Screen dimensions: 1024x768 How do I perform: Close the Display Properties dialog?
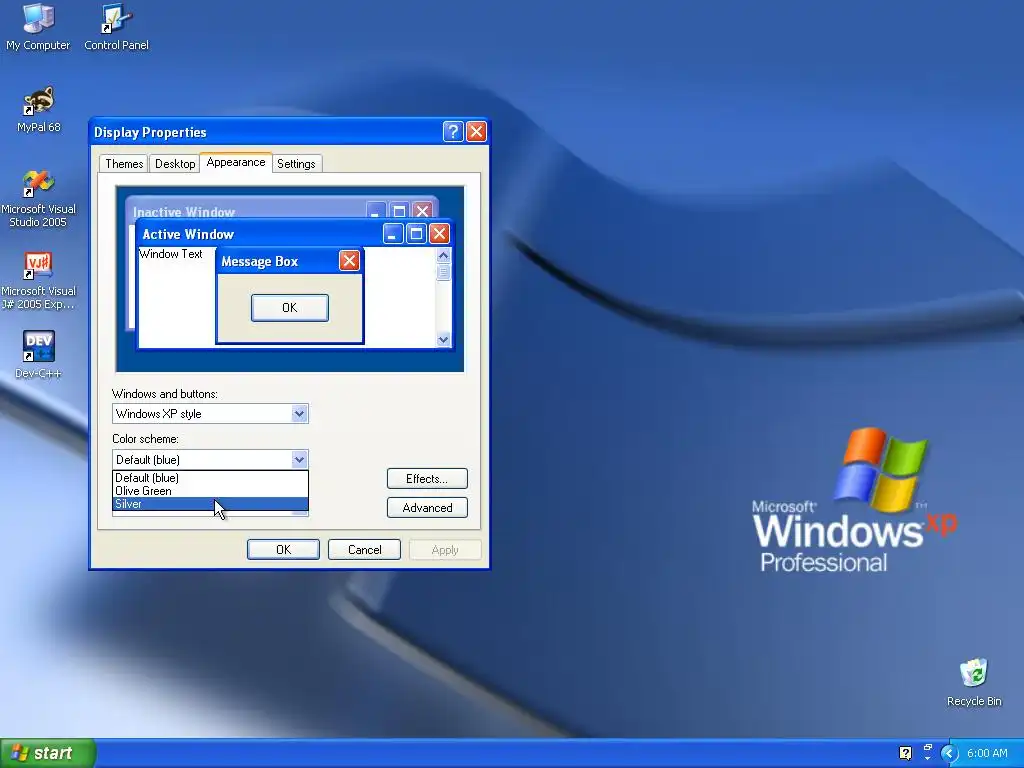477,132
